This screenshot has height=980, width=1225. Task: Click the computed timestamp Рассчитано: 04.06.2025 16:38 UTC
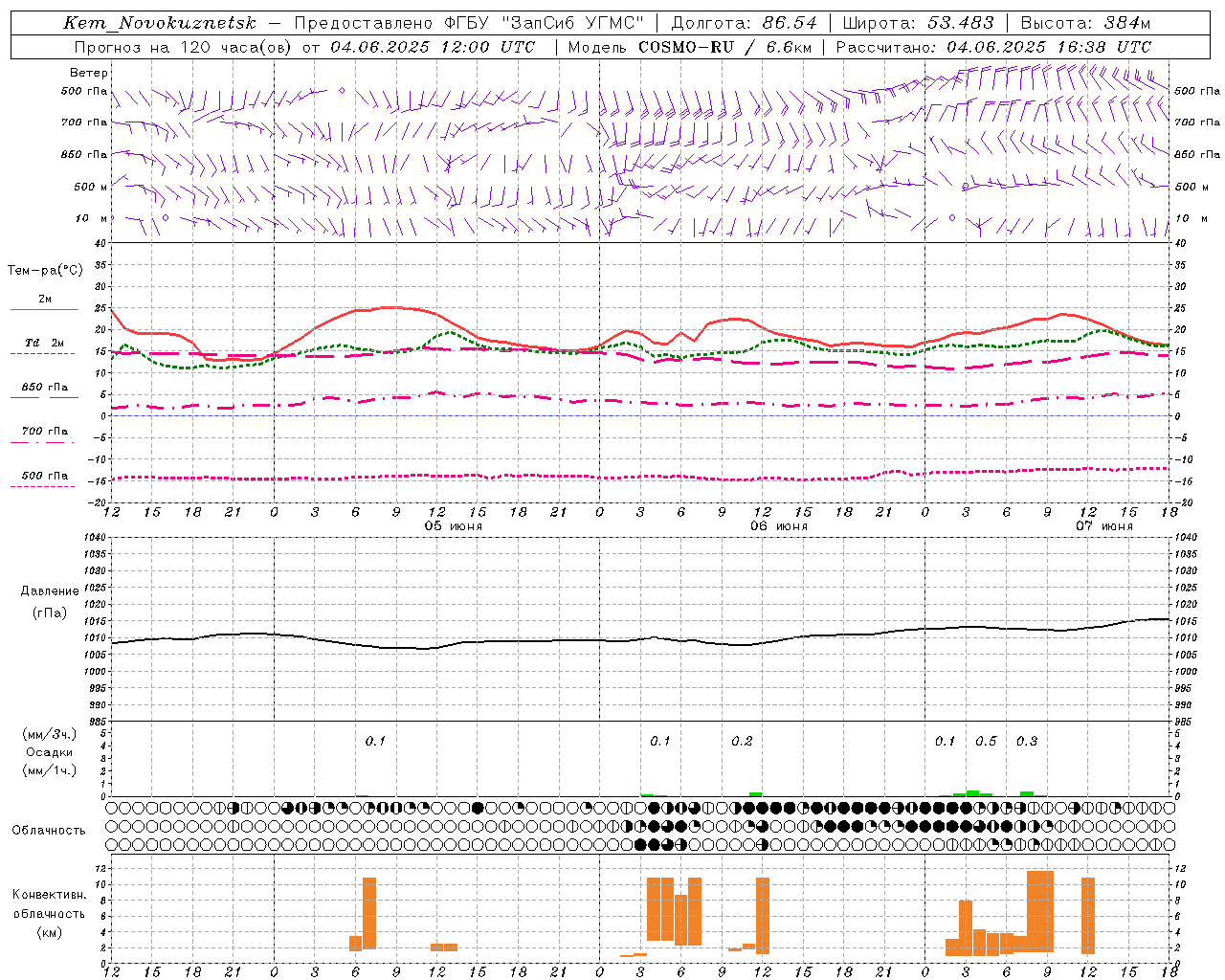click(x=993, y=47)
